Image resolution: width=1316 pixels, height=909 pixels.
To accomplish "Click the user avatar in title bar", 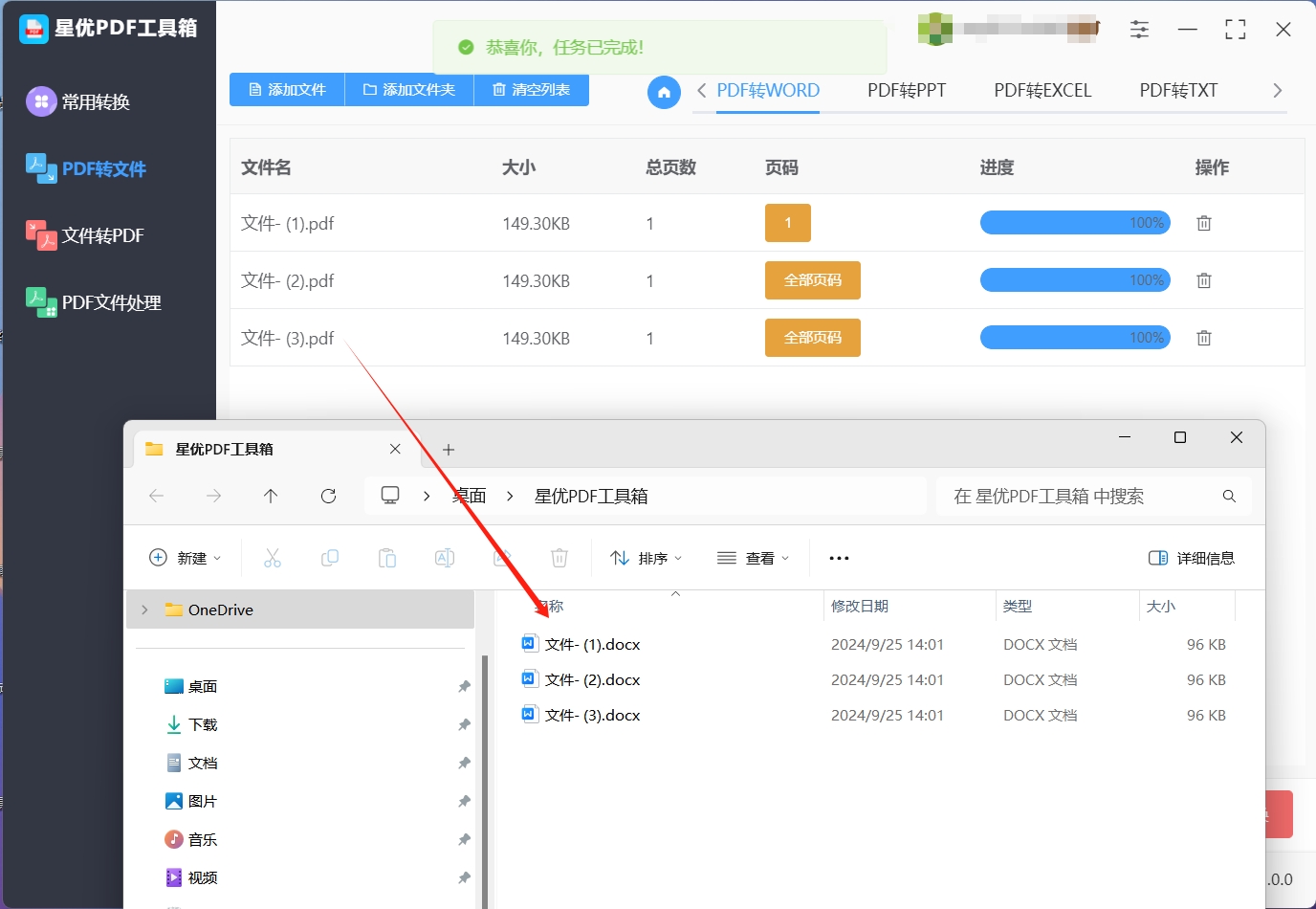I will (x=934, y=29).
